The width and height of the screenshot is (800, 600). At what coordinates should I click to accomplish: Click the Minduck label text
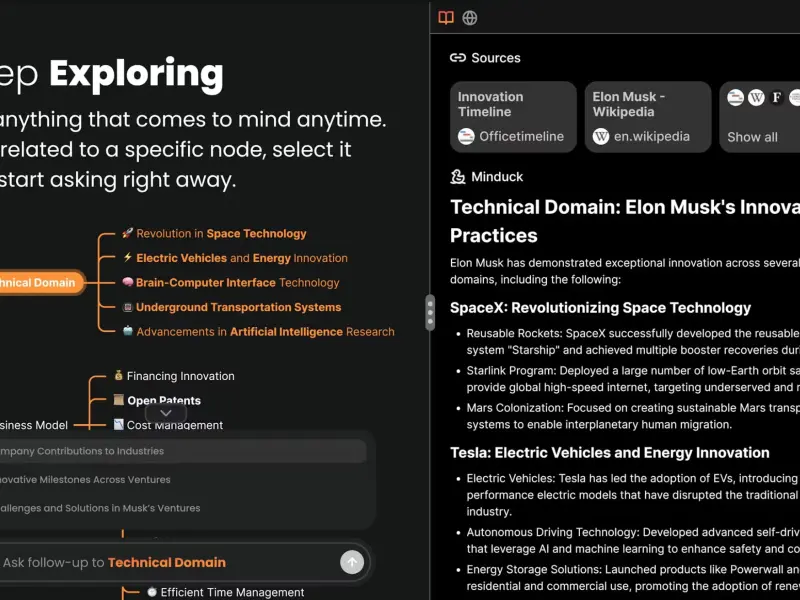[x=497, y=177]
